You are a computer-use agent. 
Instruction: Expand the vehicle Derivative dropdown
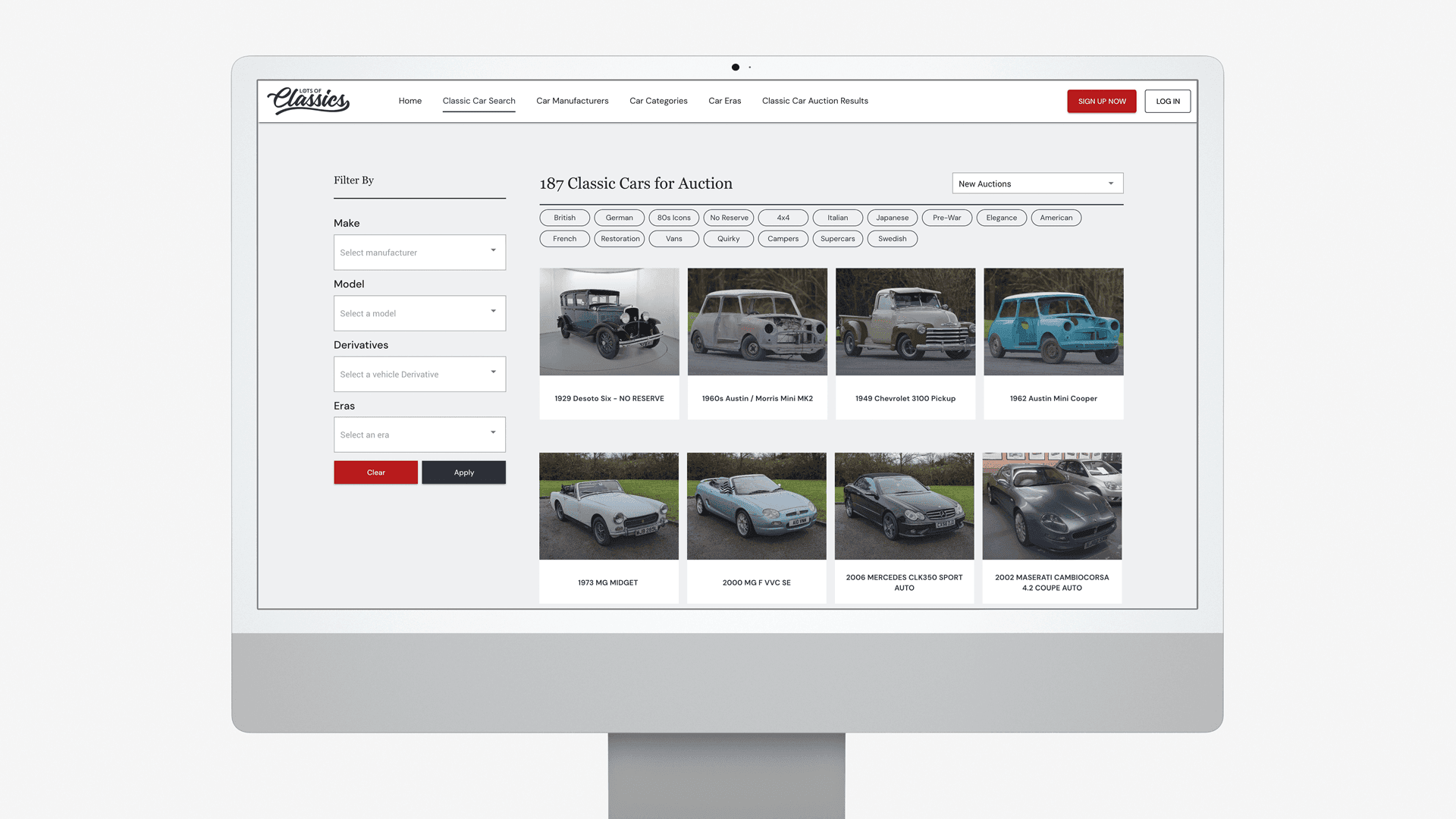419,374
